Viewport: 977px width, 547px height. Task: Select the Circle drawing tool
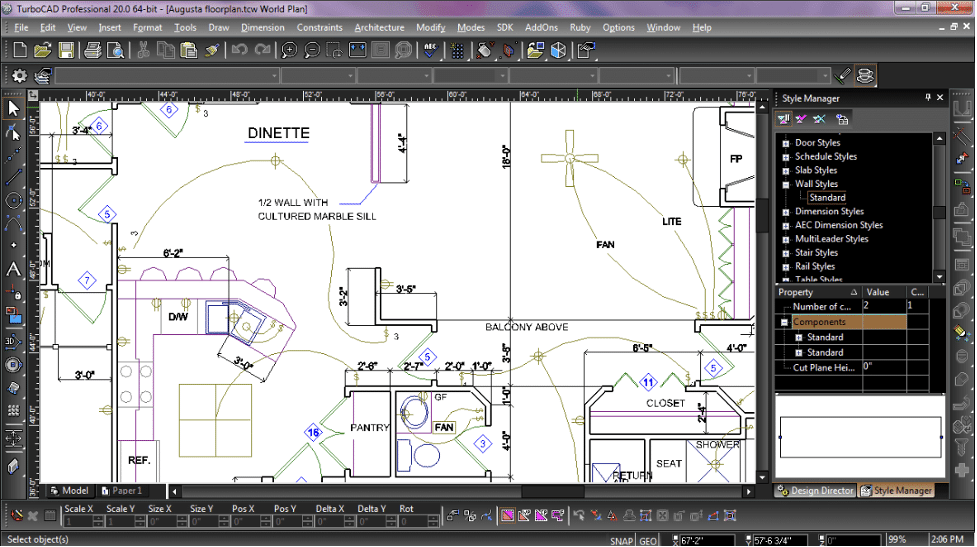coord(13,201)
